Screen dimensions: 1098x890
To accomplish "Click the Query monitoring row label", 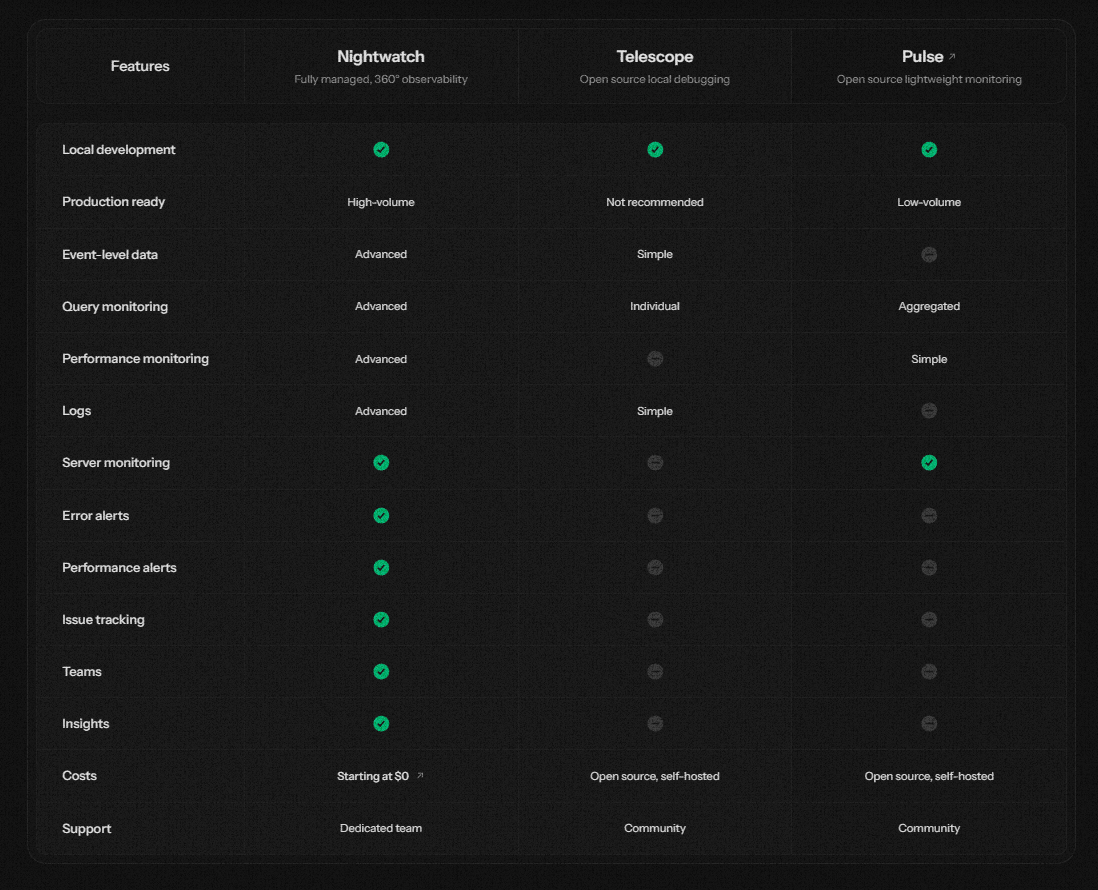I will pyautogui.click(x=115, y=307).
